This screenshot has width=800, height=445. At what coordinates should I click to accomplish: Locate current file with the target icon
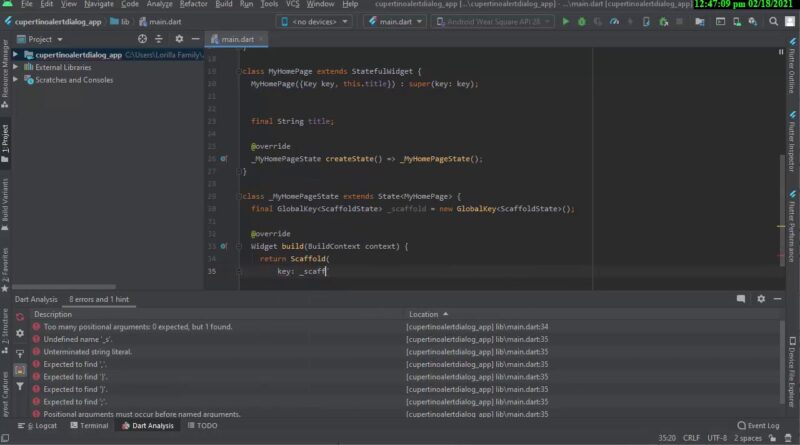coord(142,39)
